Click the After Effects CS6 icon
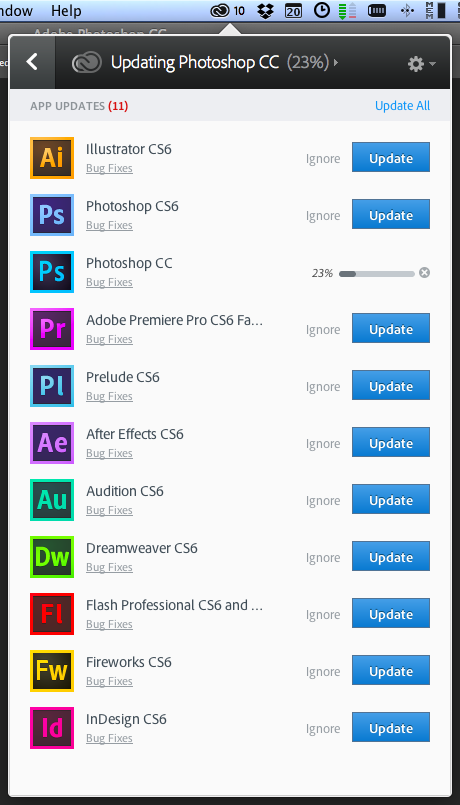This screenshot has width=460, height=805. [52, 443]
